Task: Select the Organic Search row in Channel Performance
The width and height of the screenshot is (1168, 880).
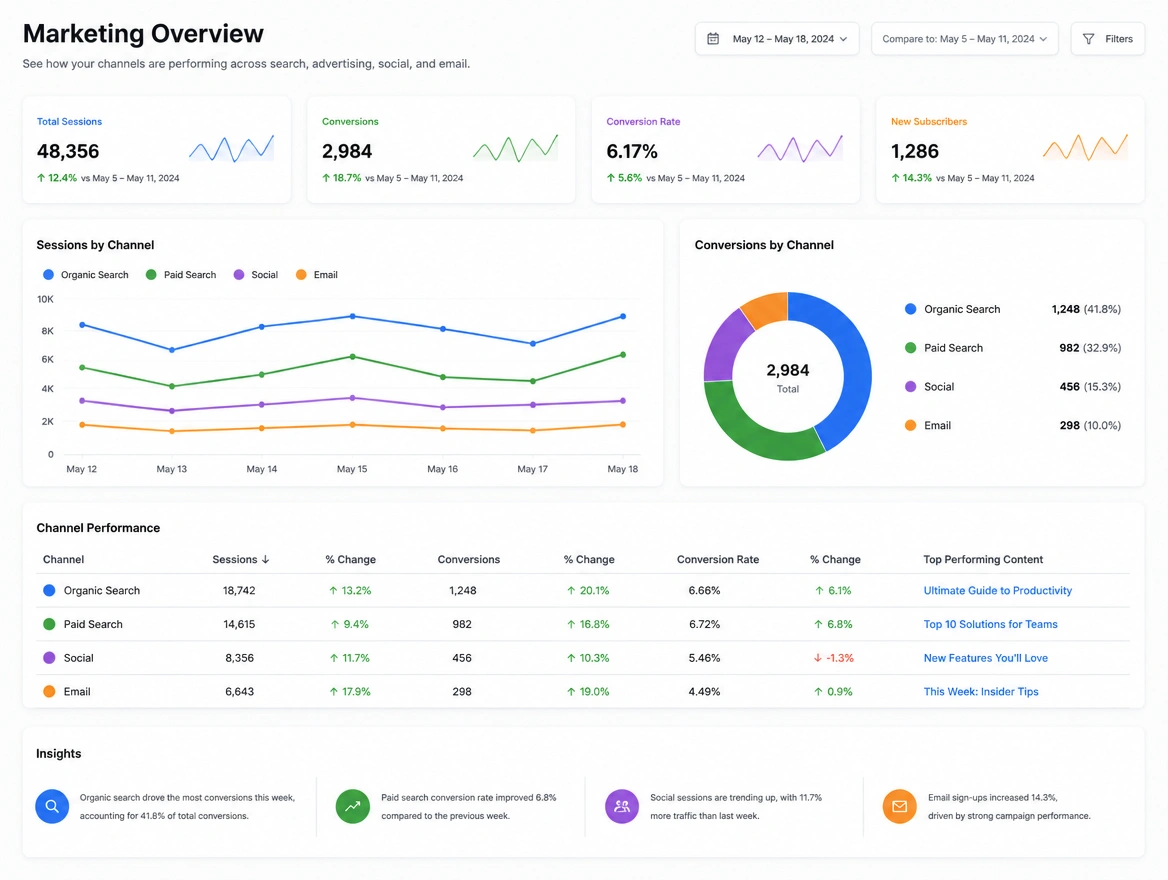Action: click(583, 591)
